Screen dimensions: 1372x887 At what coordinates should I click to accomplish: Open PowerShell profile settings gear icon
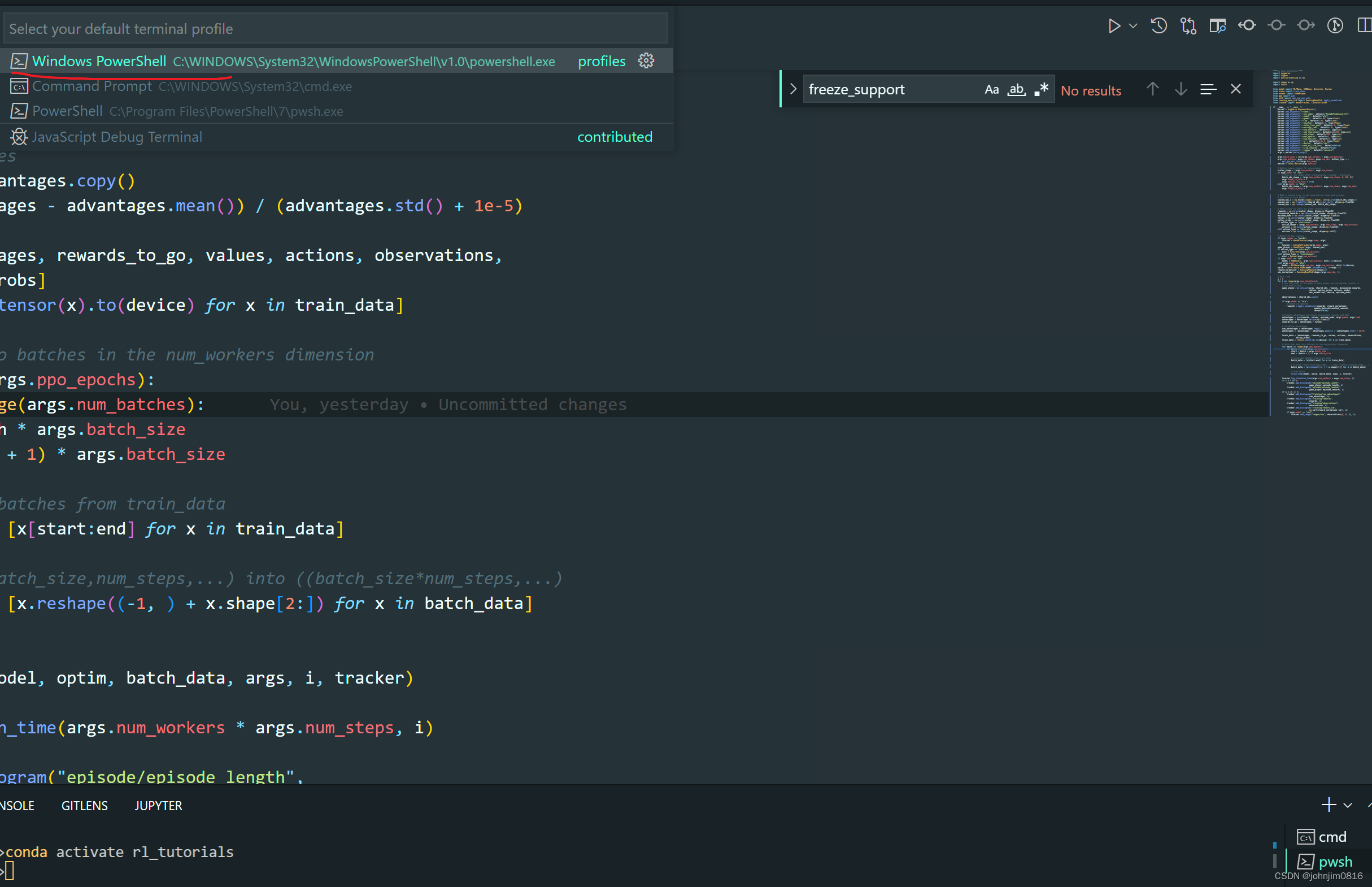pos(646,61)
